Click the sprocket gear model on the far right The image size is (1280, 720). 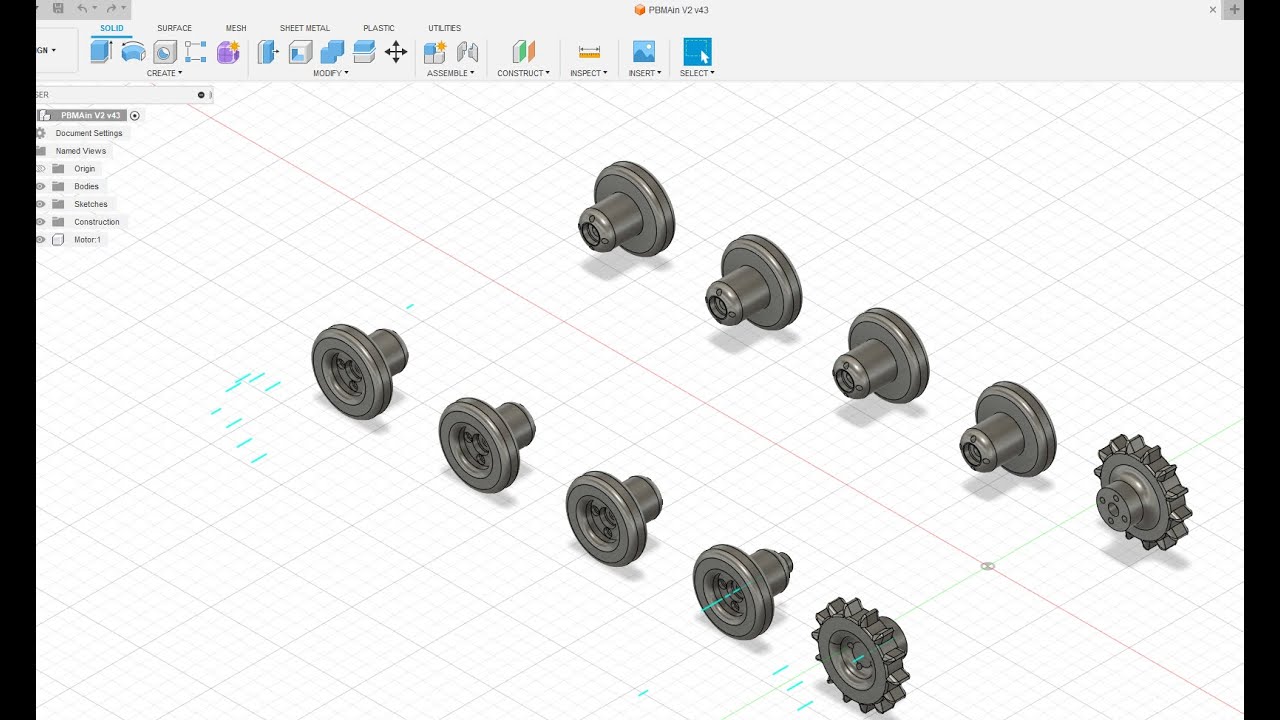tap(1143, 492)
